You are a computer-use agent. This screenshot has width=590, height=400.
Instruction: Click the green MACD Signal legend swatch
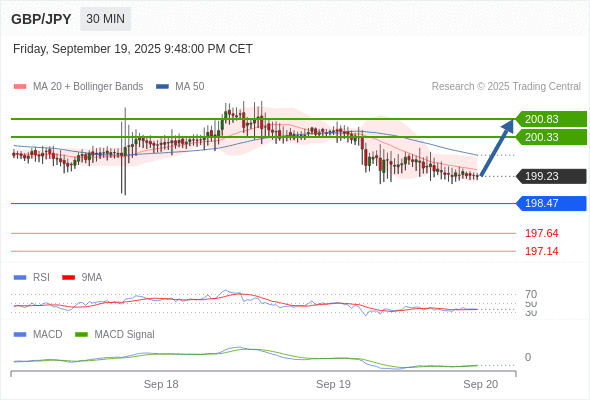pyautogui.click(x=81, y=334)
